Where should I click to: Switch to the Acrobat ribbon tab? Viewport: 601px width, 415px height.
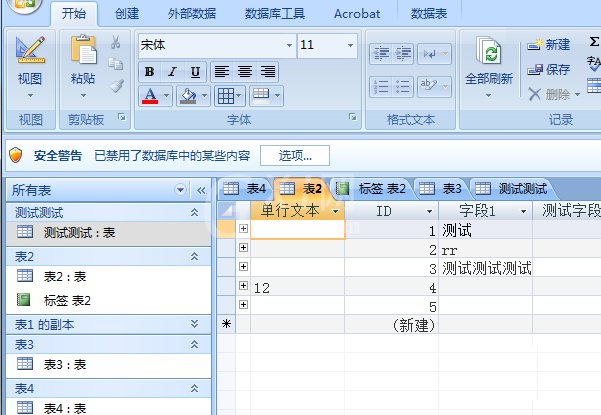[x=357, y=14]
